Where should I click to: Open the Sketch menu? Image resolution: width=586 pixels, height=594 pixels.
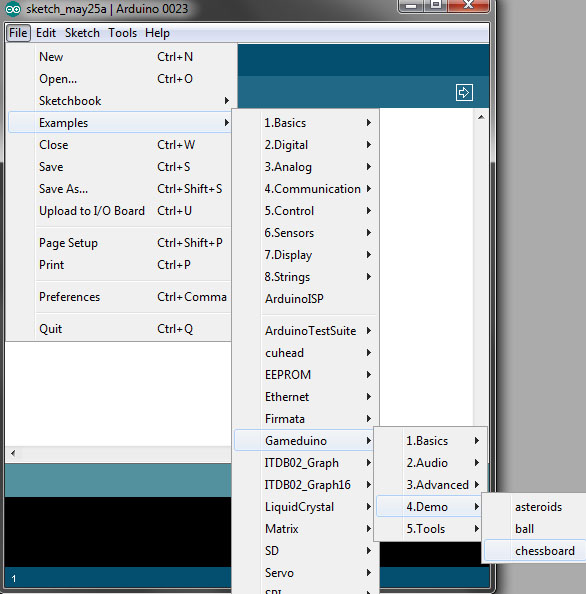click(82, 33)
